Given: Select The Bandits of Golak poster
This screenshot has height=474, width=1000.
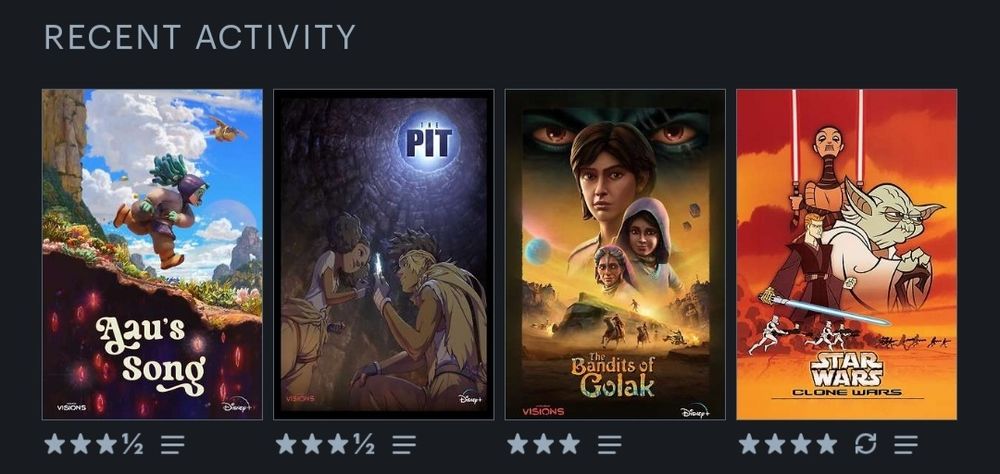Looking at the screenshot, I should click(615, 254).
